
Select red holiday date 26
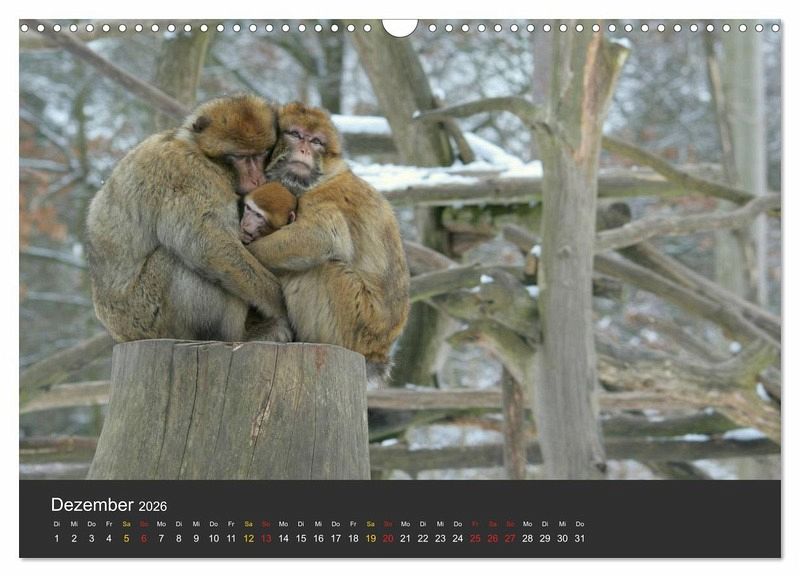[493, 538]
